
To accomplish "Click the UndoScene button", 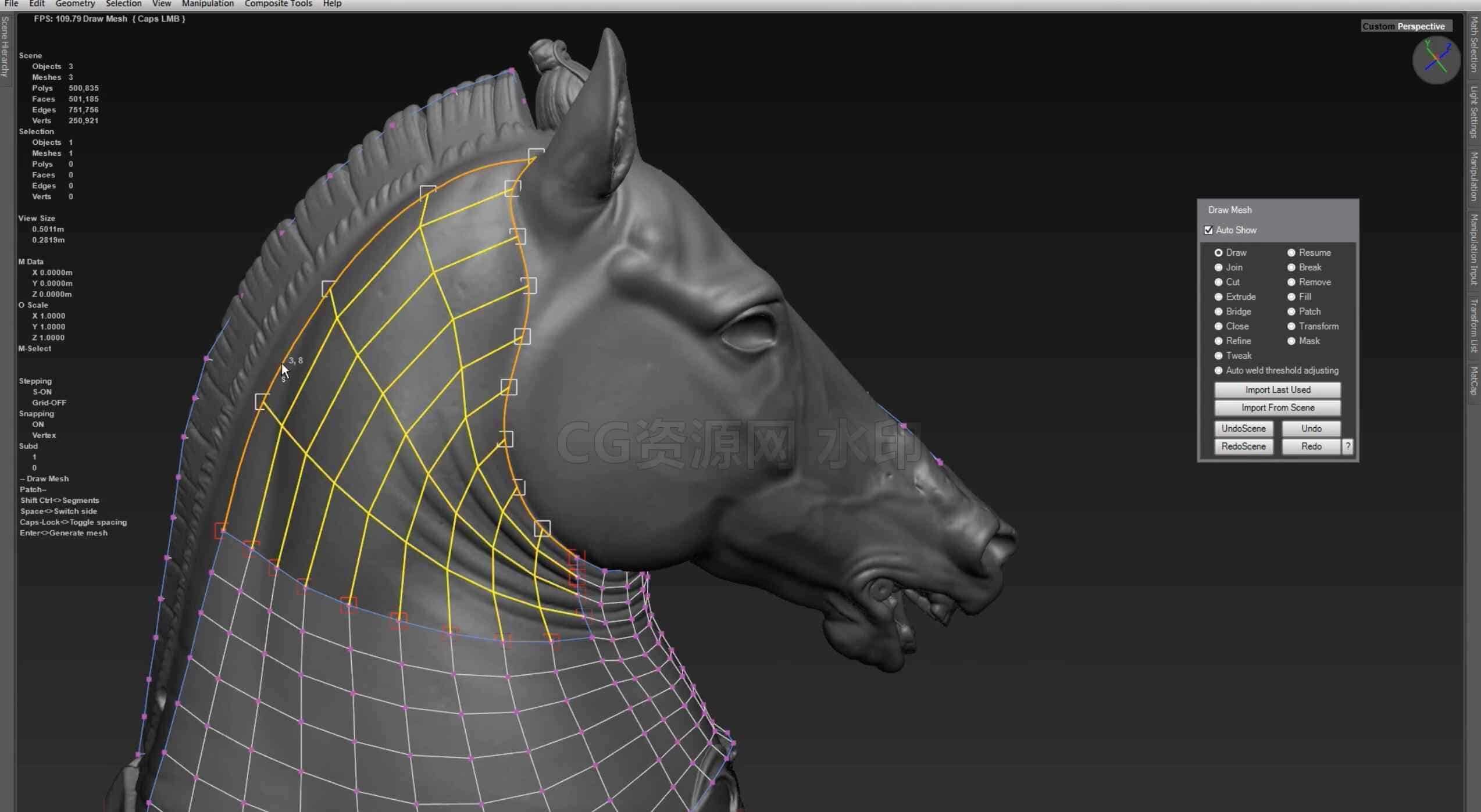I will [x=1243, y=428].
